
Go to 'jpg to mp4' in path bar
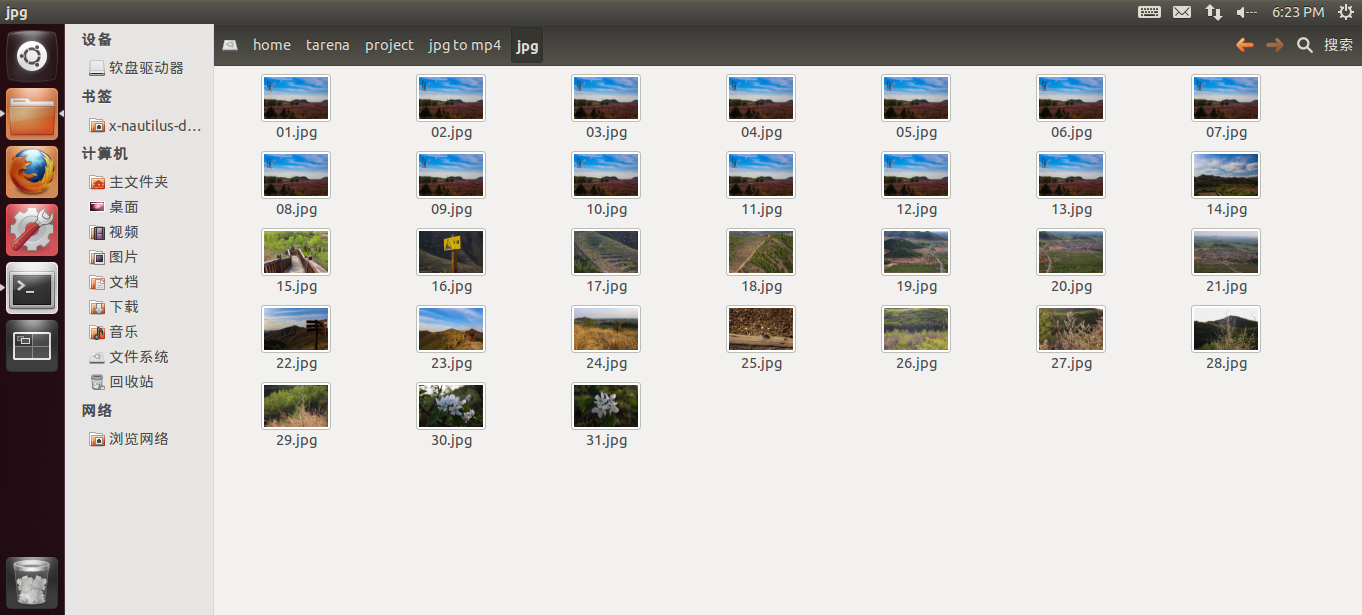coord(465,45)
